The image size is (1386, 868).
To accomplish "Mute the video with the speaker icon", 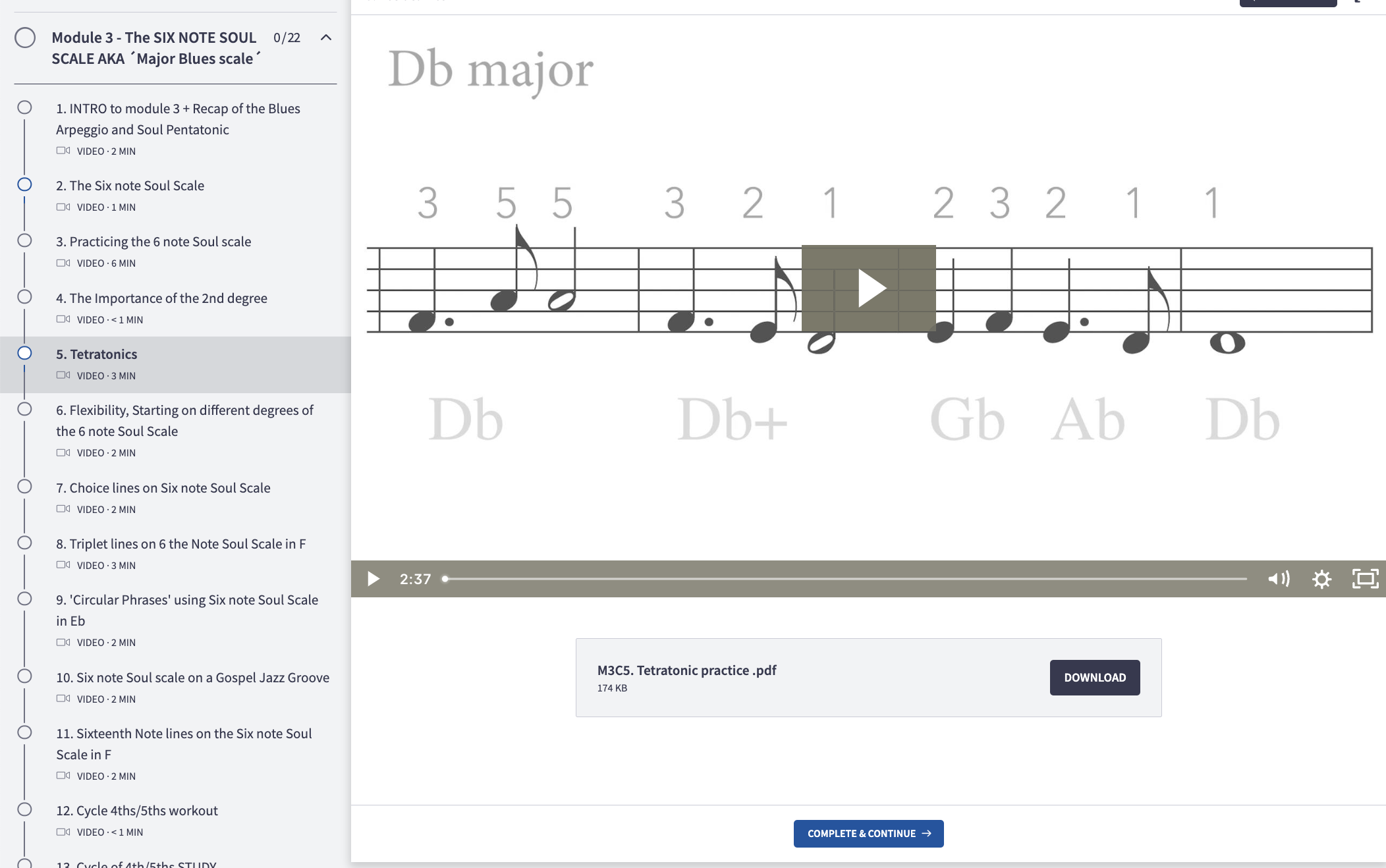I will point(1278,579).
